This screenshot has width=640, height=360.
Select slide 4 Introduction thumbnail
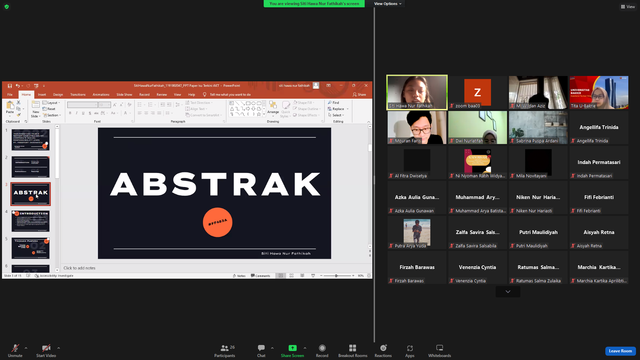point(31,221)
